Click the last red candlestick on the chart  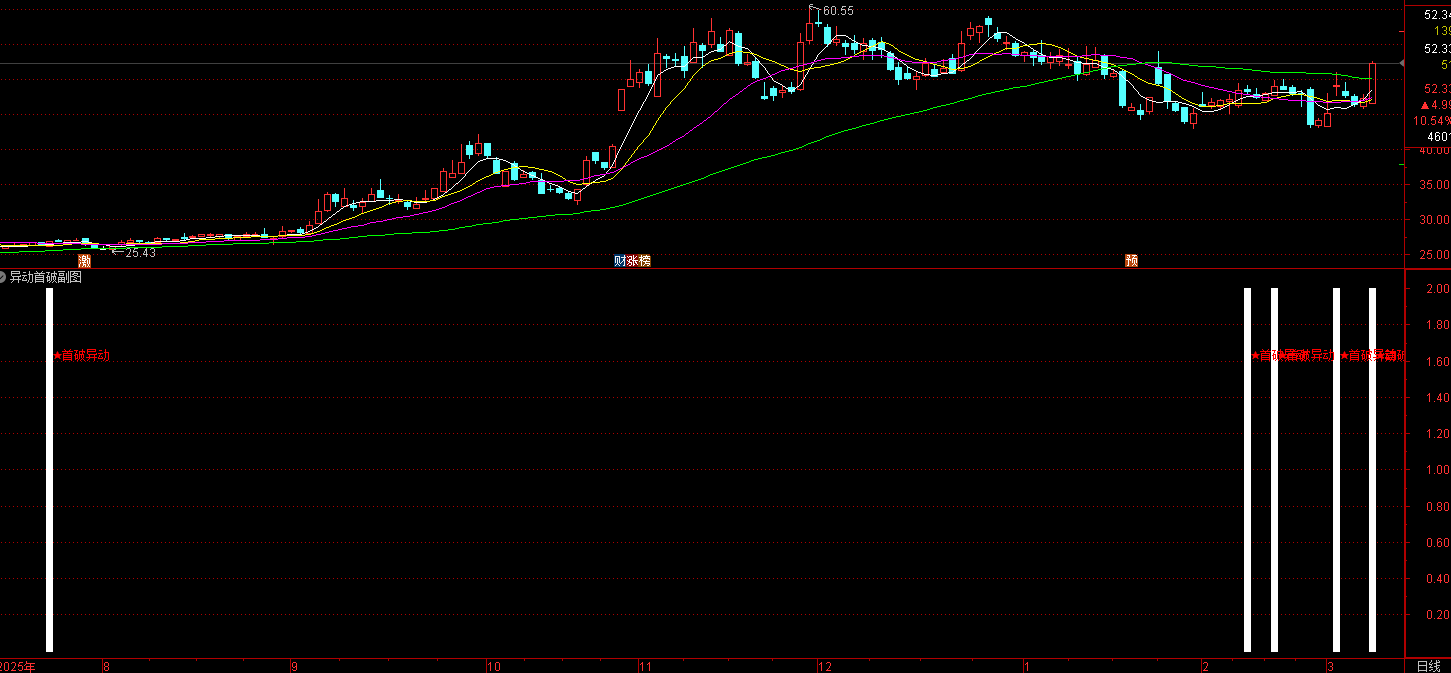[1372, 83]
